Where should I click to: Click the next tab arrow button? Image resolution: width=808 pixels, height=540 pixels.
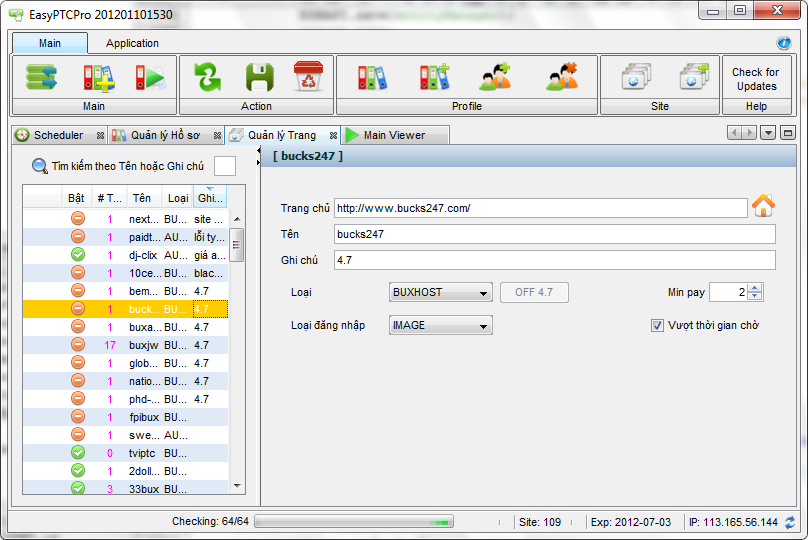click(x=749, y=133)
